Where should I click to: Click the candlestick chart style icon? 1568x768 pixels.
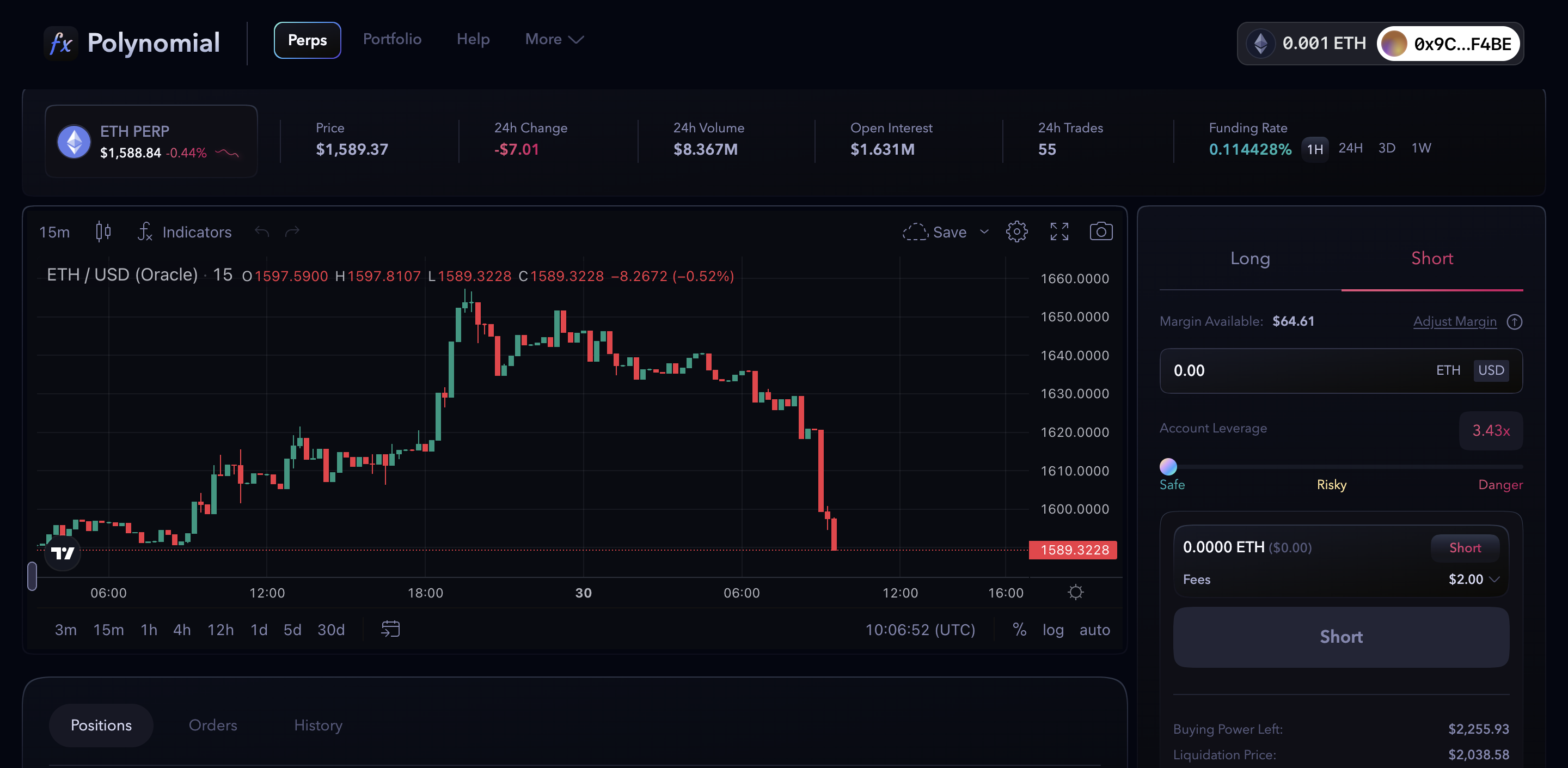click(x=103, y=231)
